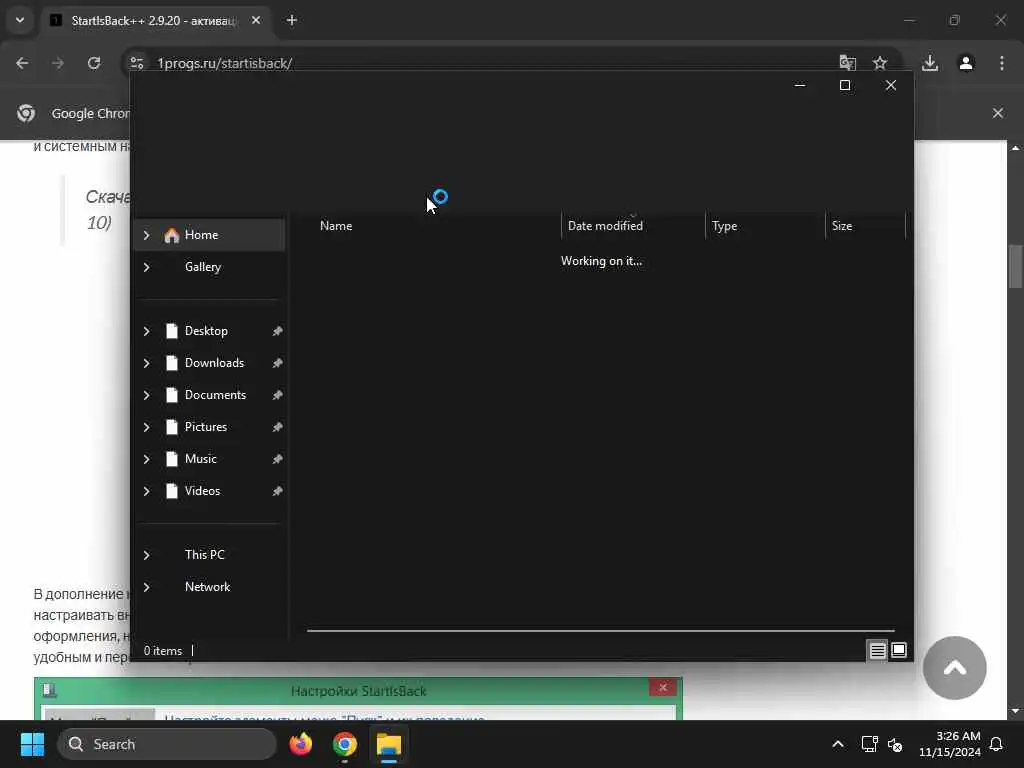Screen dimensions: 1024x768
Task: Go forward in Chrome
Action: coord(58,63)
